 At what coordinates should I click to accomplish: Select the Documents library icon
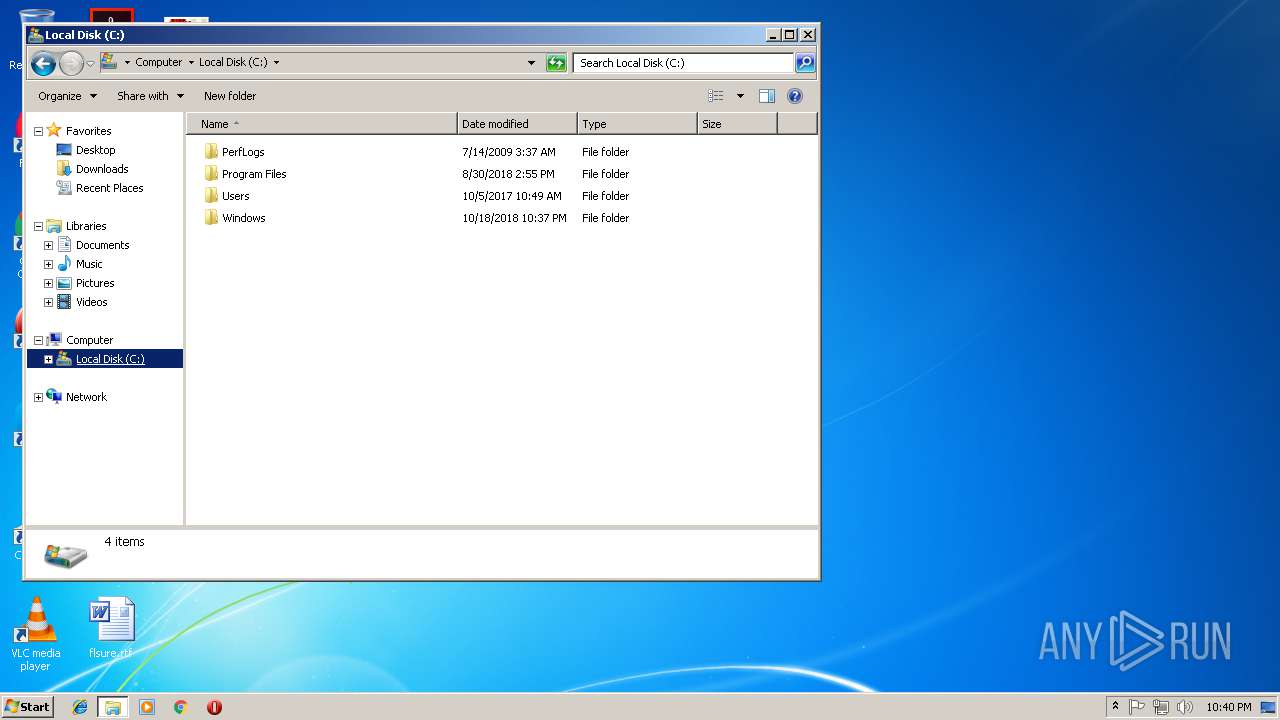point(64,245)
